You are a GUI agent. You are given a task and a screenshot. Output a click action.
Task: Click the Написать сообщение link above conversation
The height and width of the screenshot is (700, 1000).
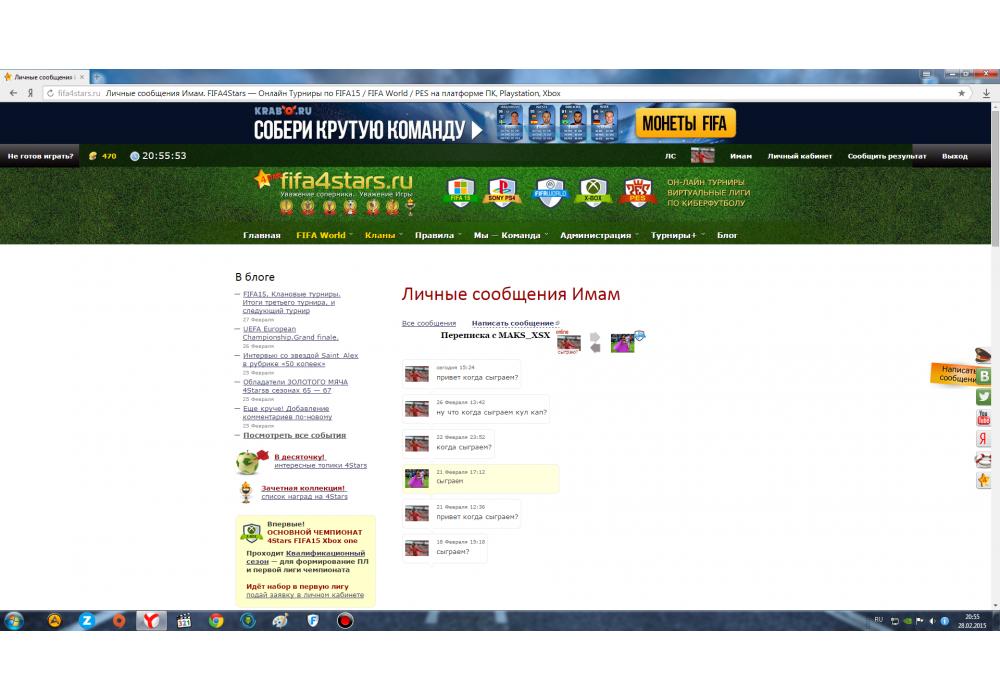512,324
